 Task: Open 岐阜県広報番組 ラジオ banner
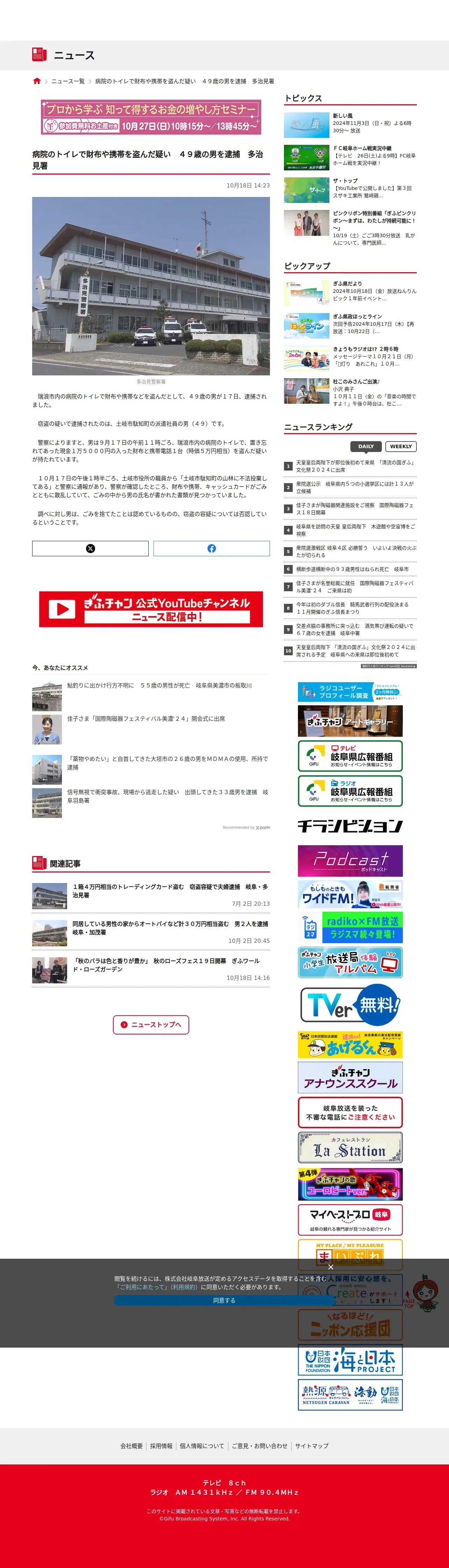350,791
